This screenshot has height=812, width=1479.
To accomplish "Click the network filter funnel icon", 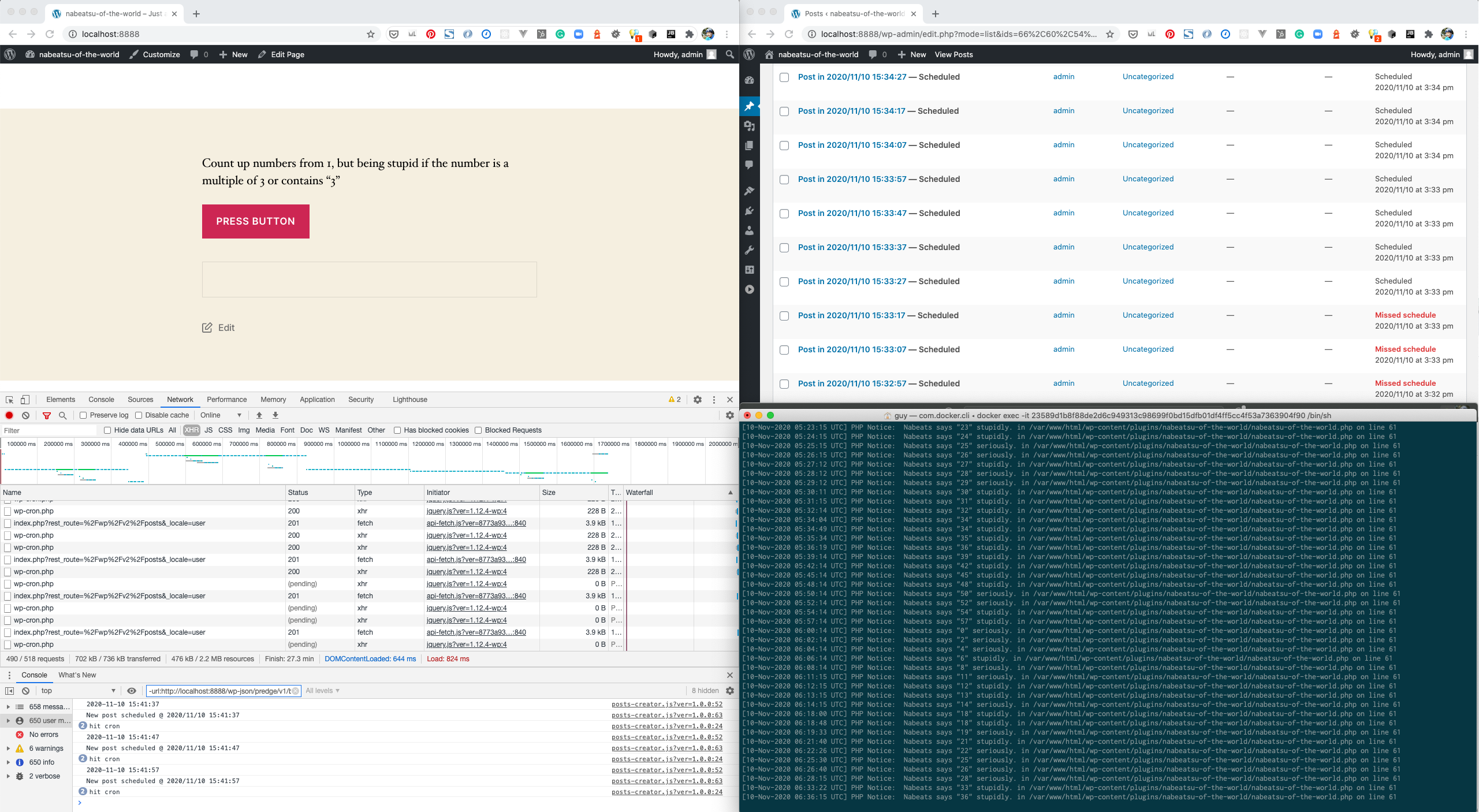I will point(47,415).
